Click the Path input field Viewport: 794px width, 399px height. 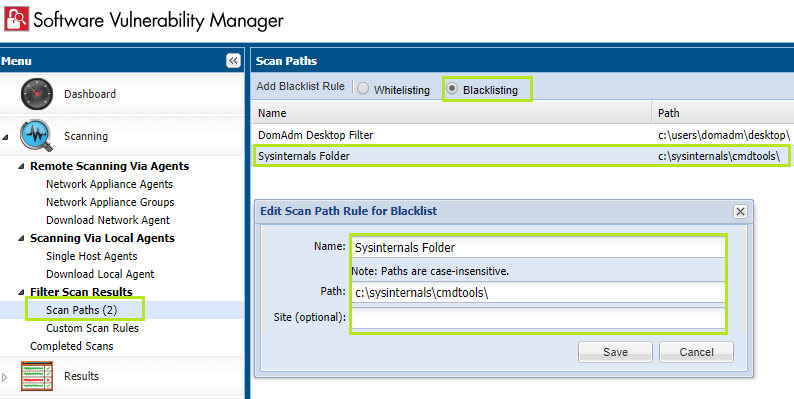538,292
